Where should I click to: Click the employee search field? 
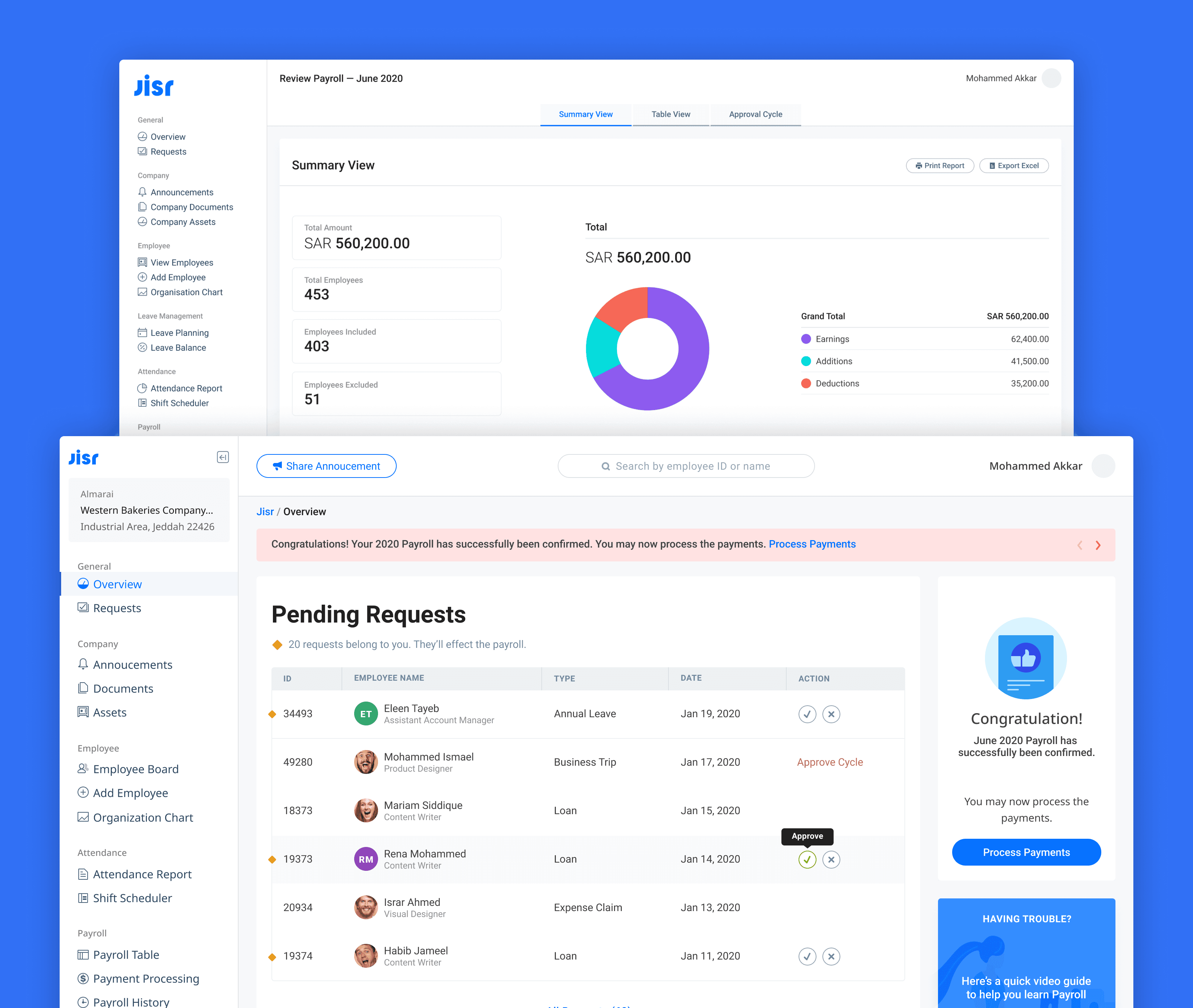pos(686,466)
